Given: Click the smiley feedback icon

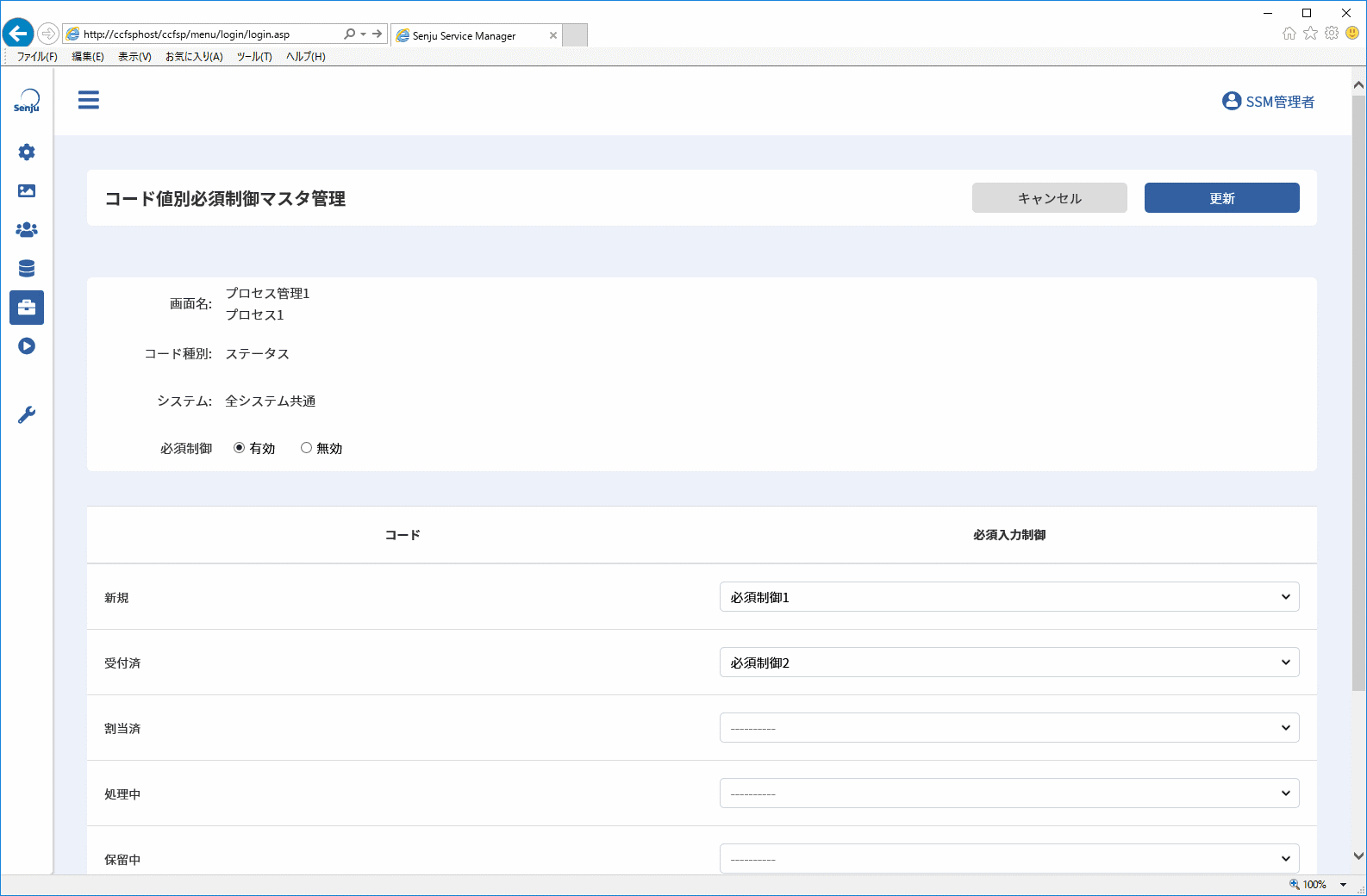Looking at the screenshot, I should (1352, 34).
